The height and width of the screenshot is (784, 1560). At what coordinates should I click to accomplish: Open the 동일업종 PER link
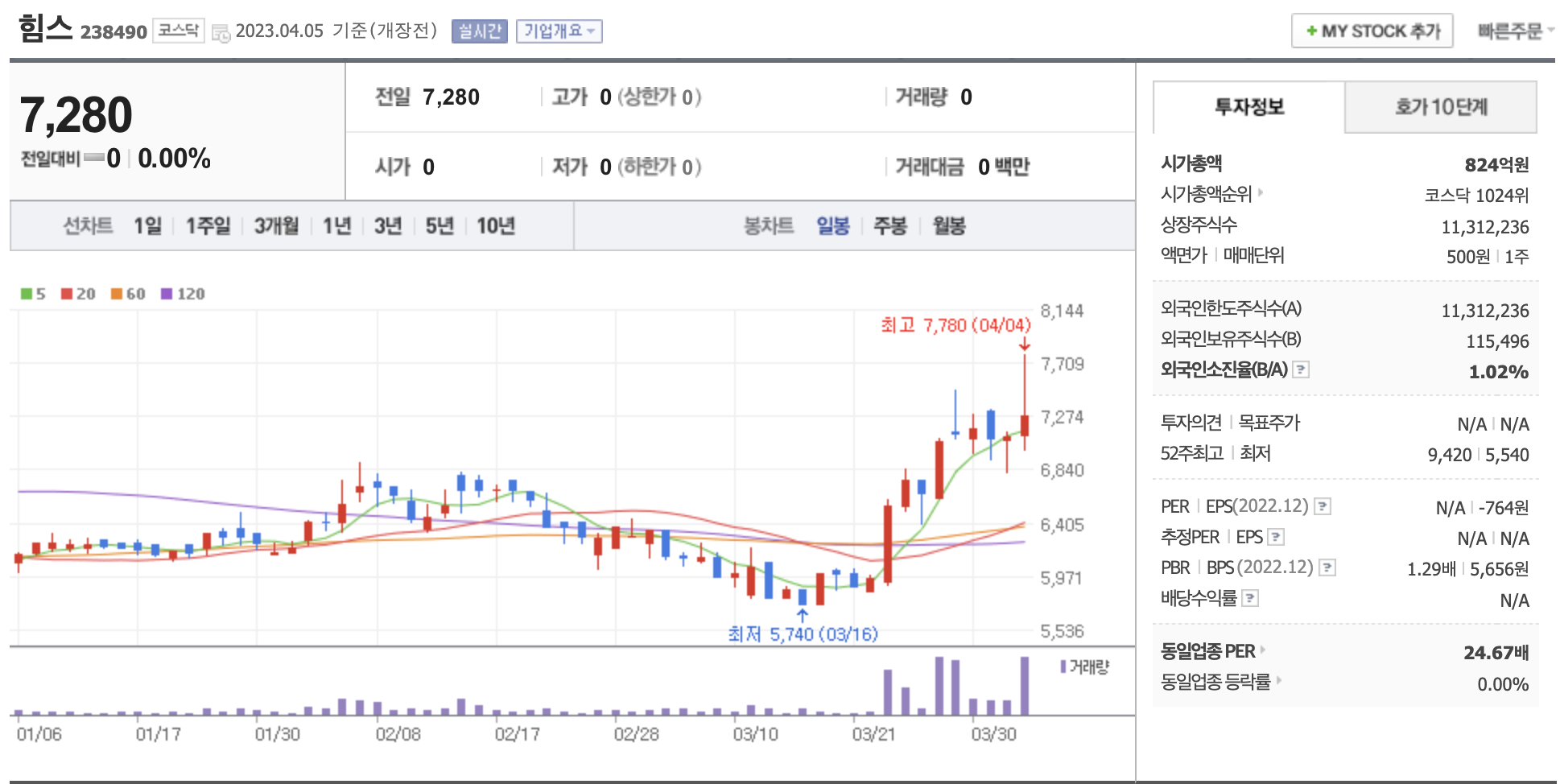coord(1207,651)
